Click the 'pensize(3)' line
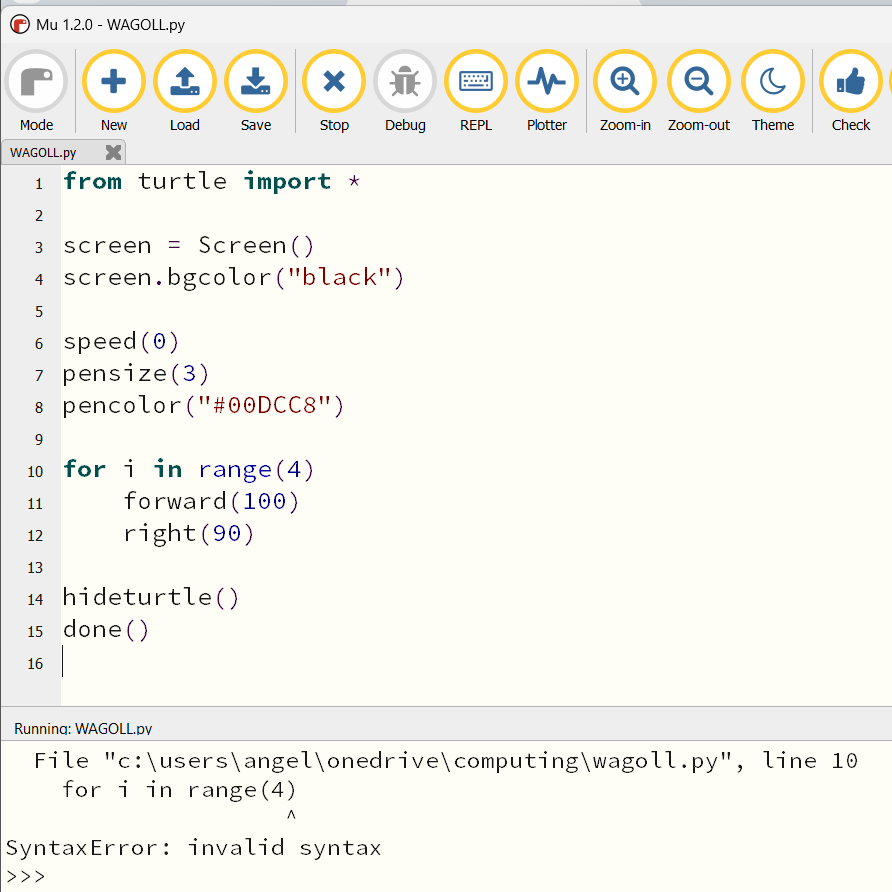 136,374
